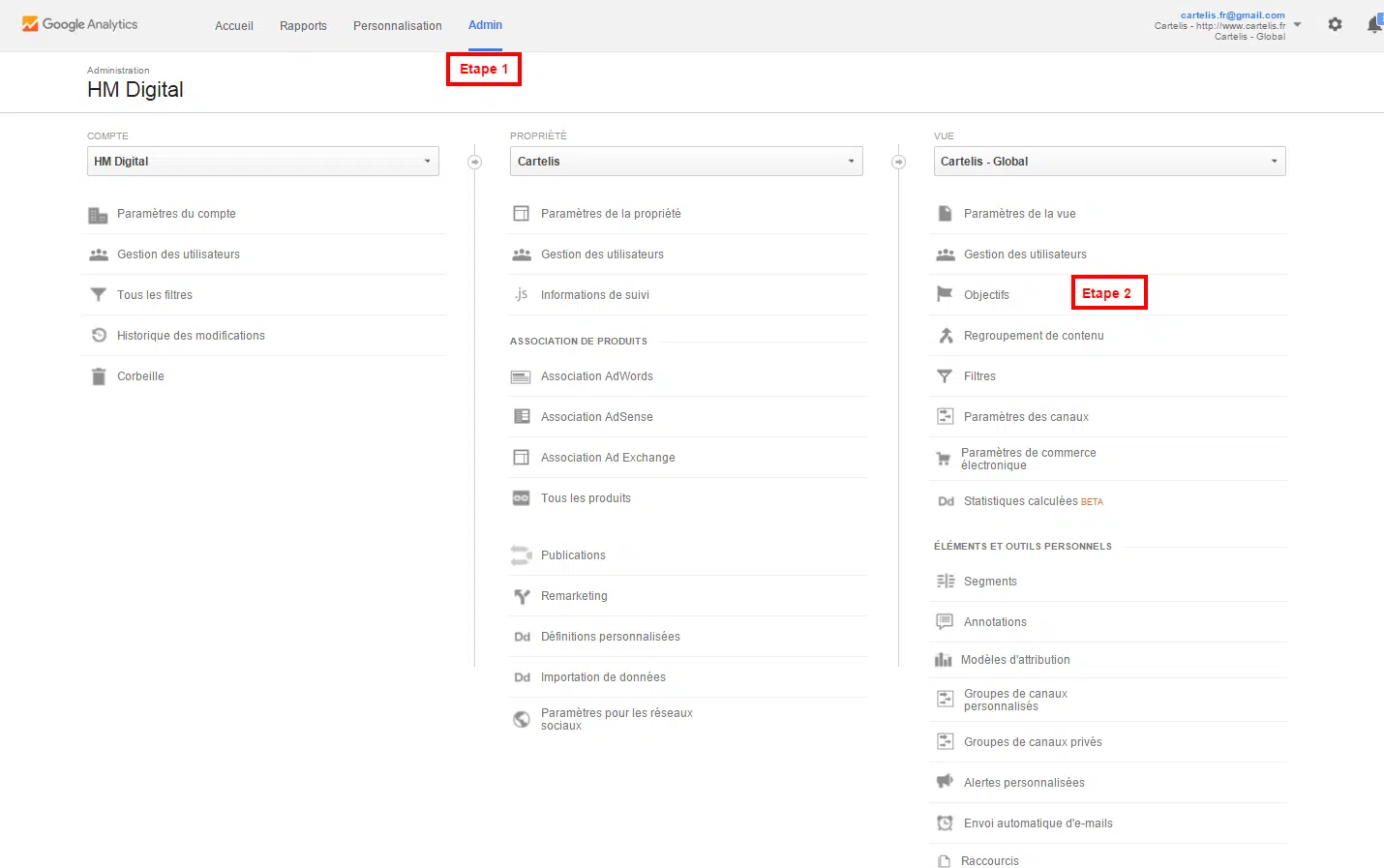Click the Google Analytics logo
Screen dimensions: 1384x868
[79, 24]
